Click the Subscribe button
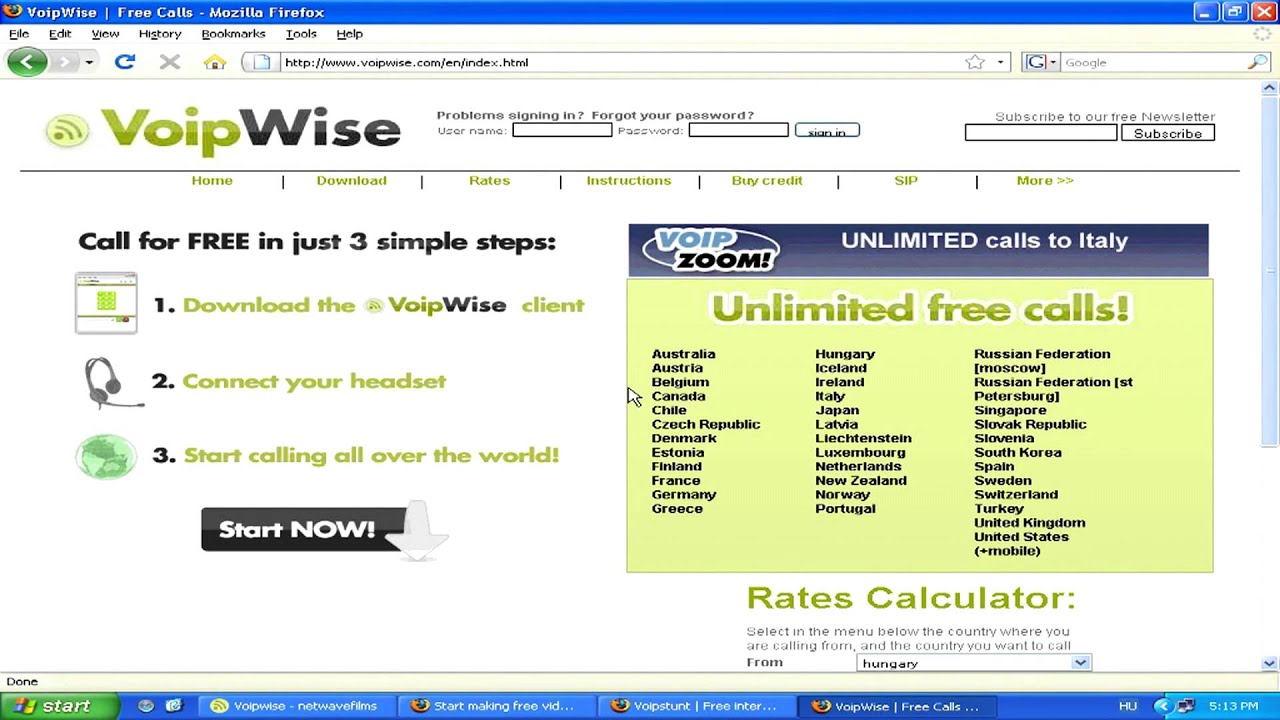The image size is (1280, 720). pos(1167,133)
